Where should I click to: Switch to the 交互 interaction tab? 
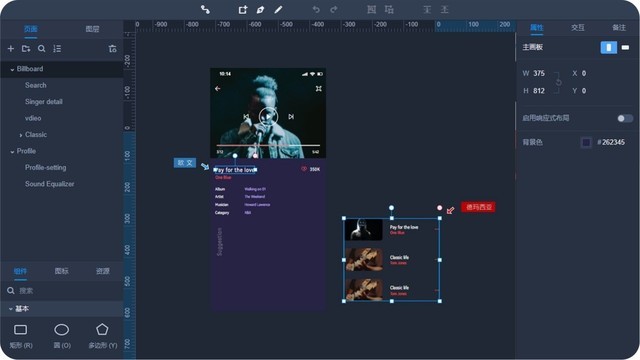578,28
